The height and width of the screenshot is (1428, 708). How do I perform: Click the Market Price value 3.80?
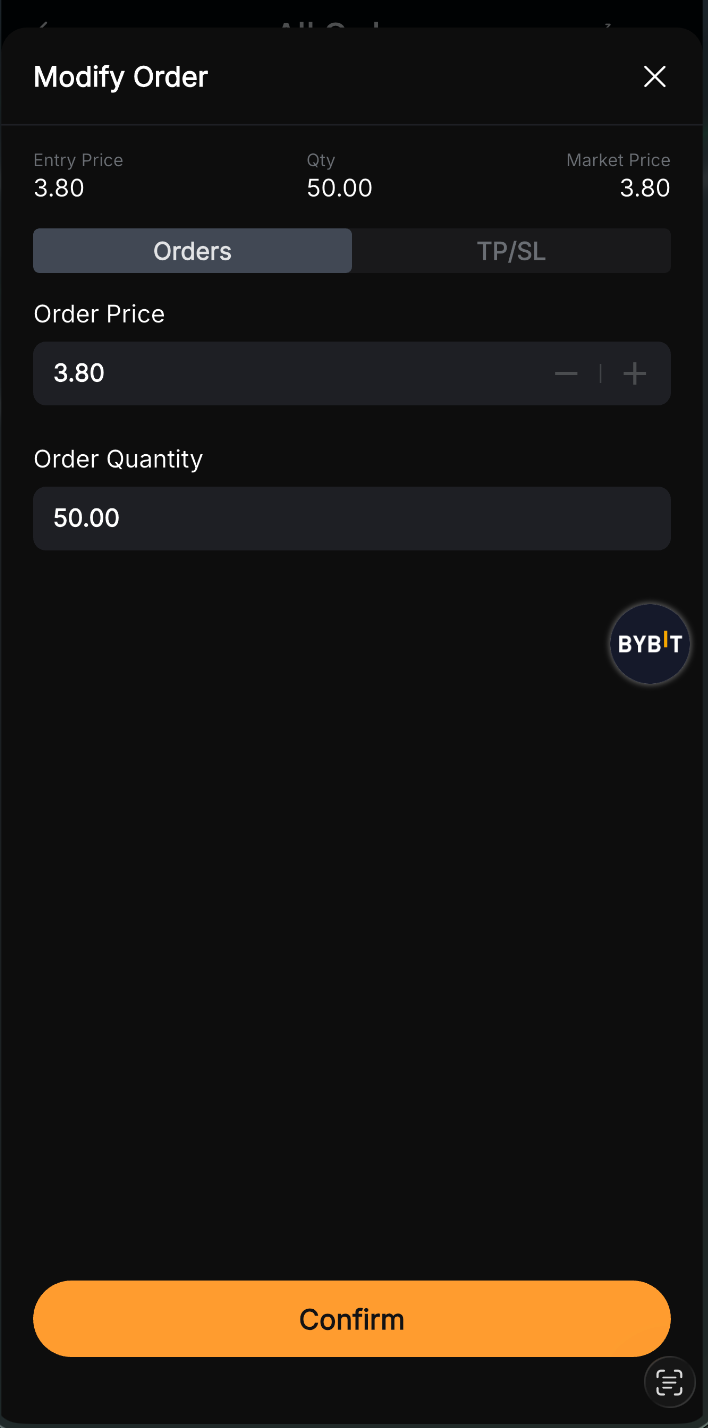click(x=644, y=187)
